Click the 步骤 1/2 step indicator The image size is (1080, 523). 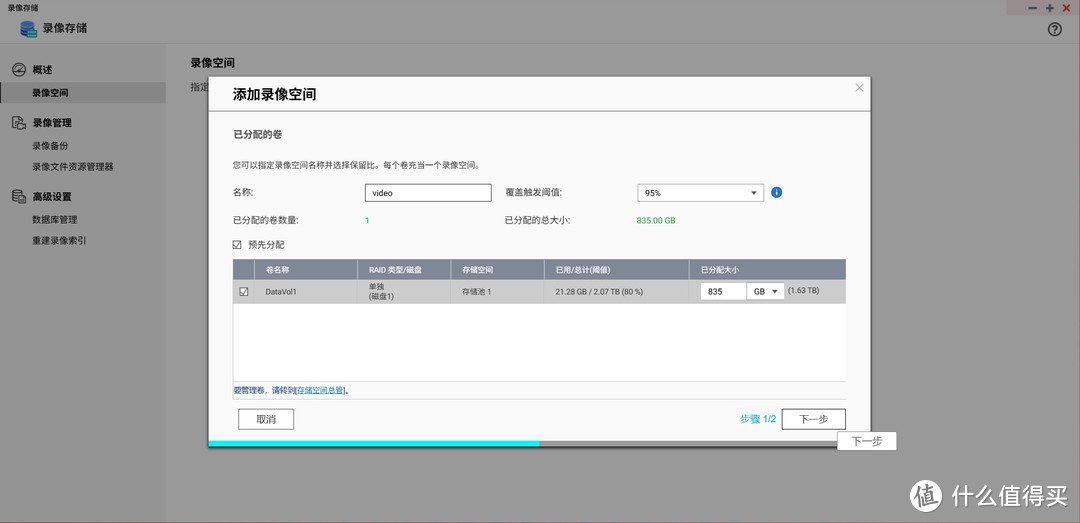pos(758,419)
